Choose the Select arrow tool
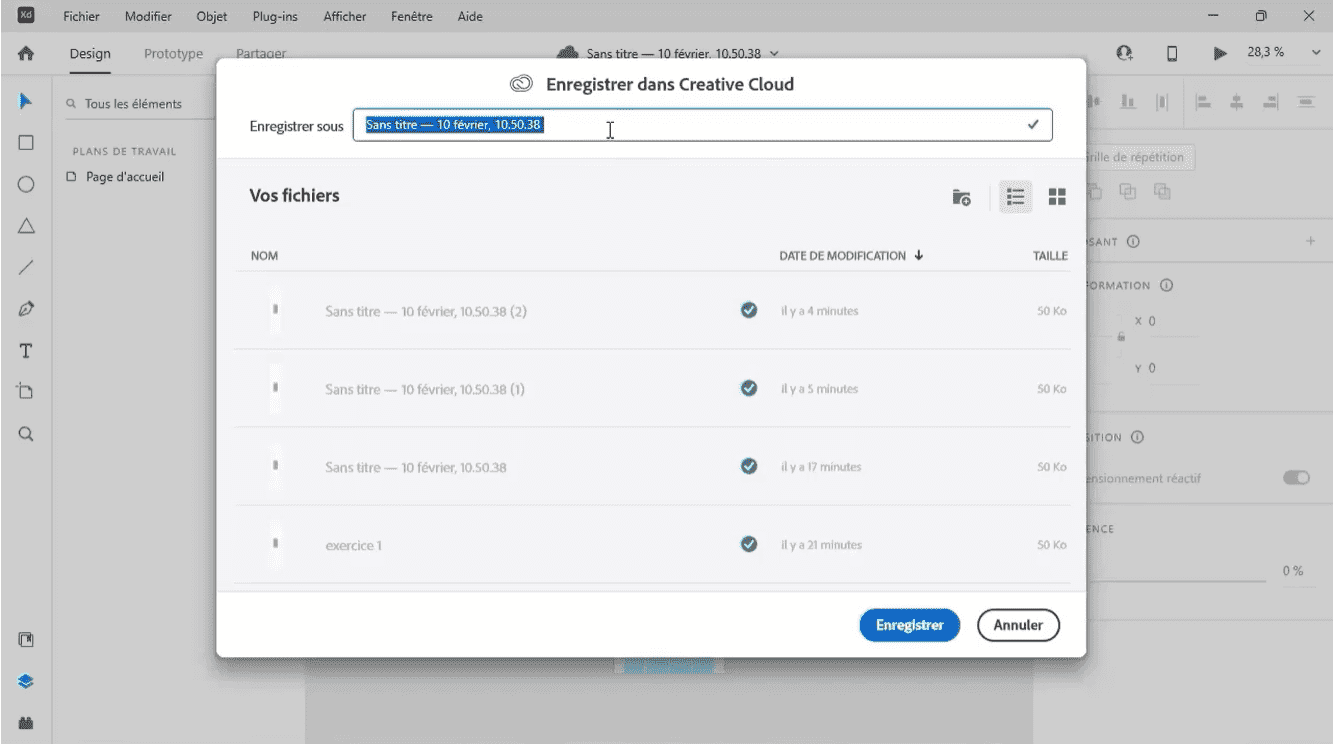 [x=26, y=101]
